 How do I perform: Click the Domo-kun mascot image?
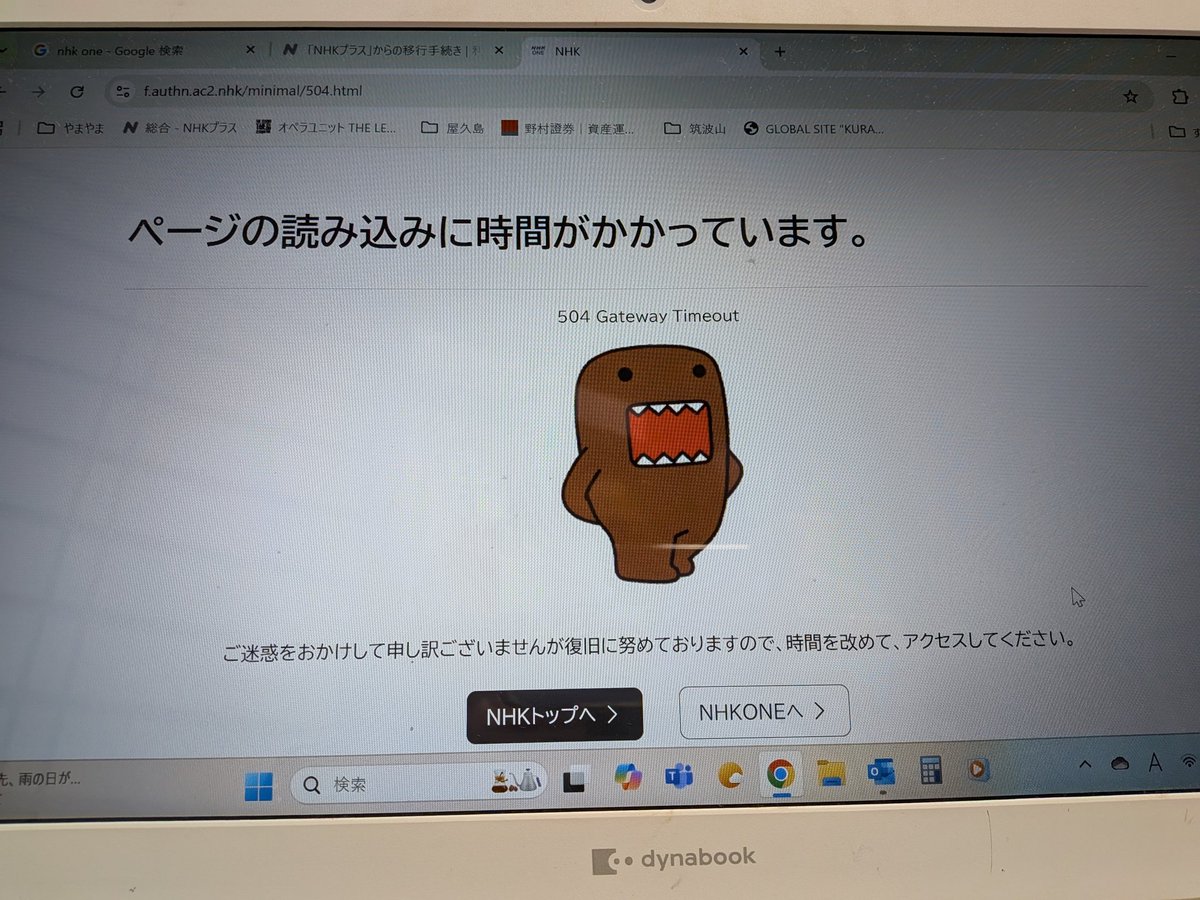point(653,462)
